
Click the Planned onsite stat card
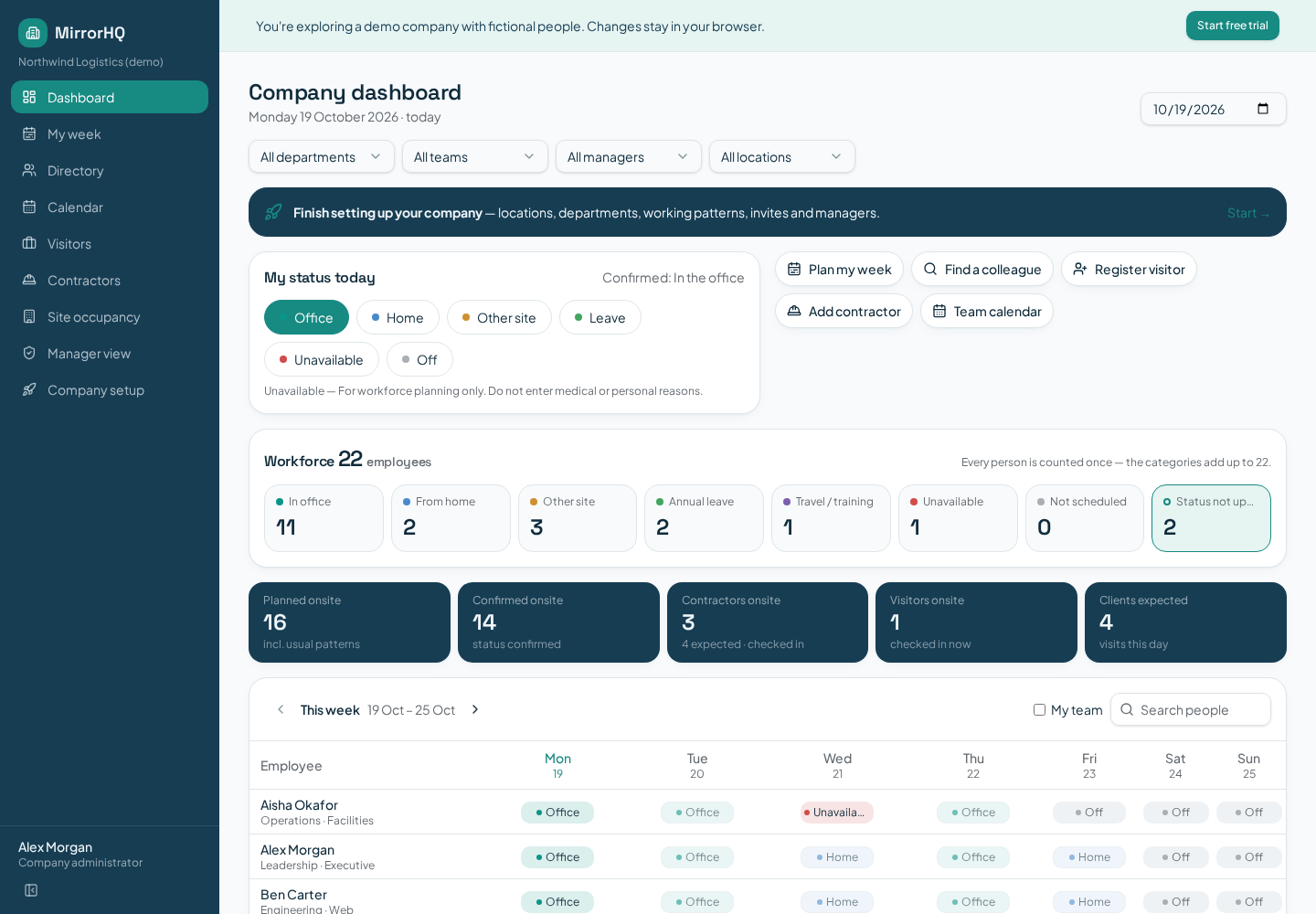pos(349,622)
